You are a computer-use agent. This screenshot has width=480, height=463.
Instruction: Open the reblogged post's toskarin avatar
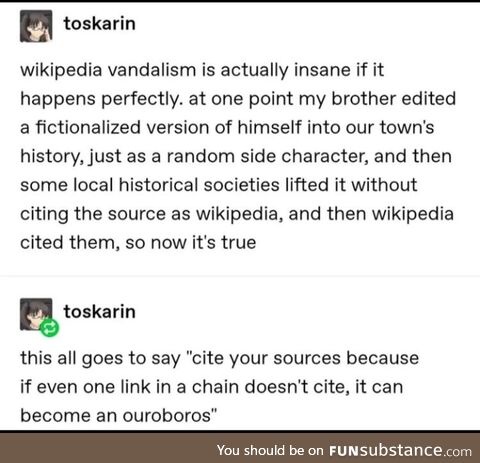(36, 314)
